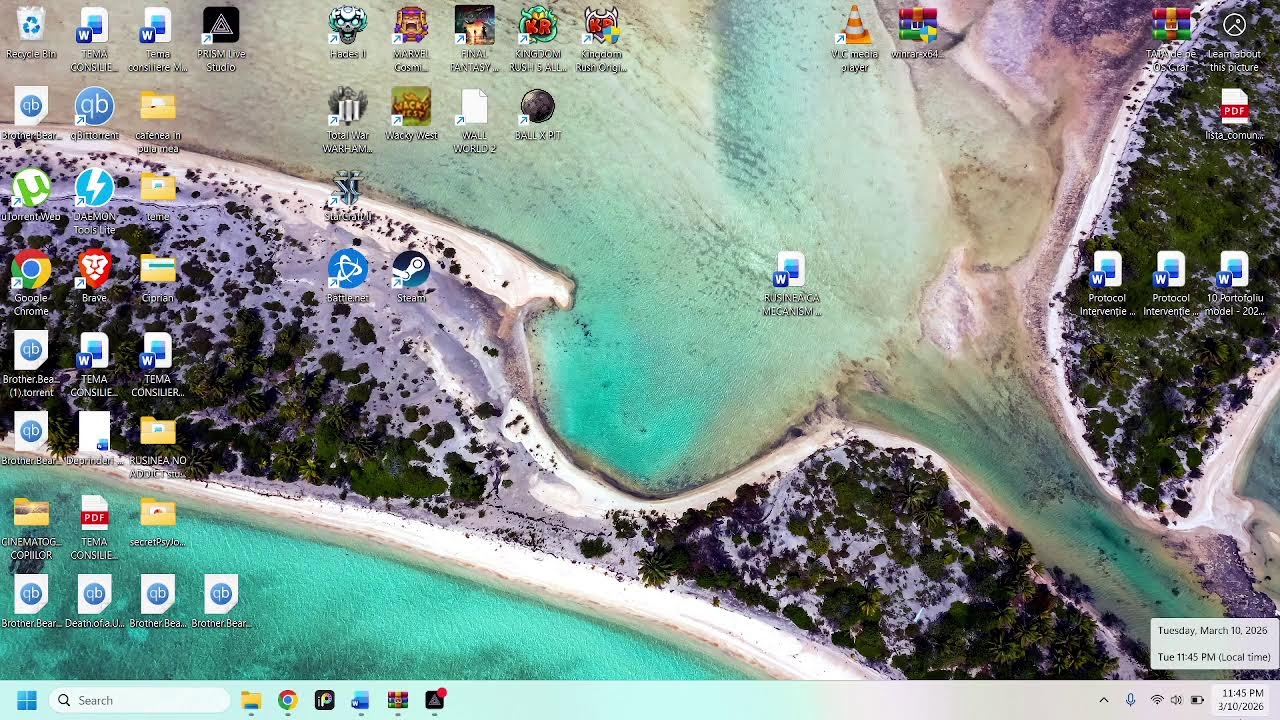Select KINGDOM RUSH 5 ALL shortcut
The height and width of the screenshot is (720, 1280).
tap(538, 39)
